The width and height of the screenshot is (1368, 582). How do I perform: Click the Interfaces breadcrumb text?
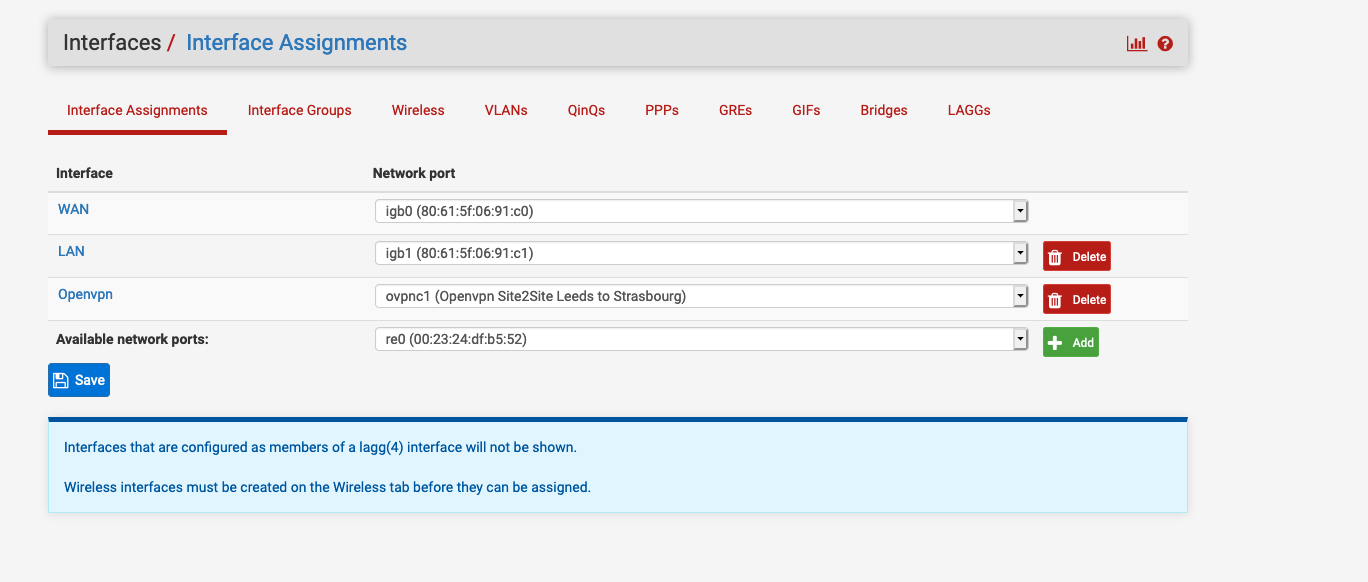(x=112, y=43)
